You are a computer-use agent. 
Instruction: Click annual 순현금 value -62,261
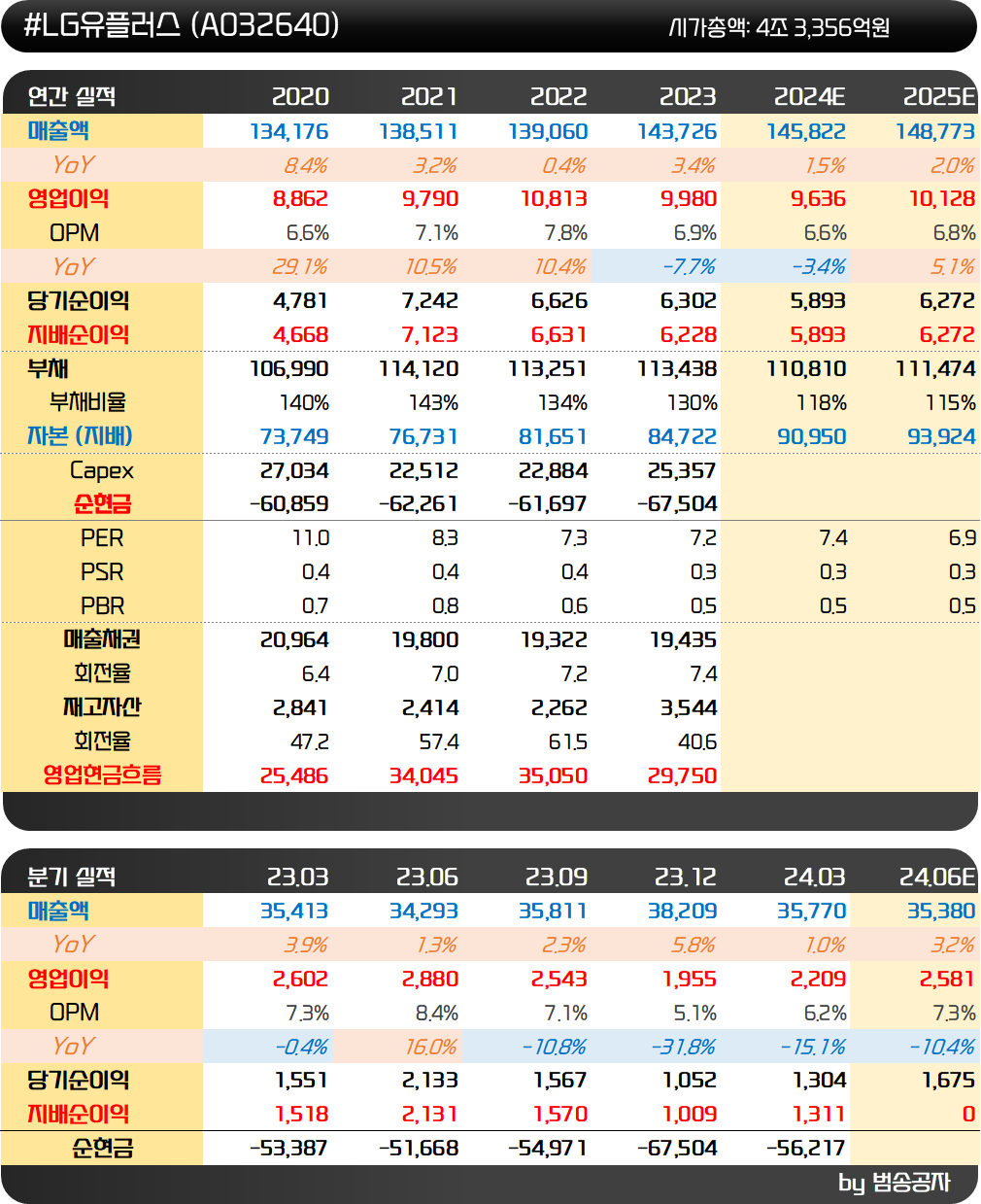click(x=419, y=504)
